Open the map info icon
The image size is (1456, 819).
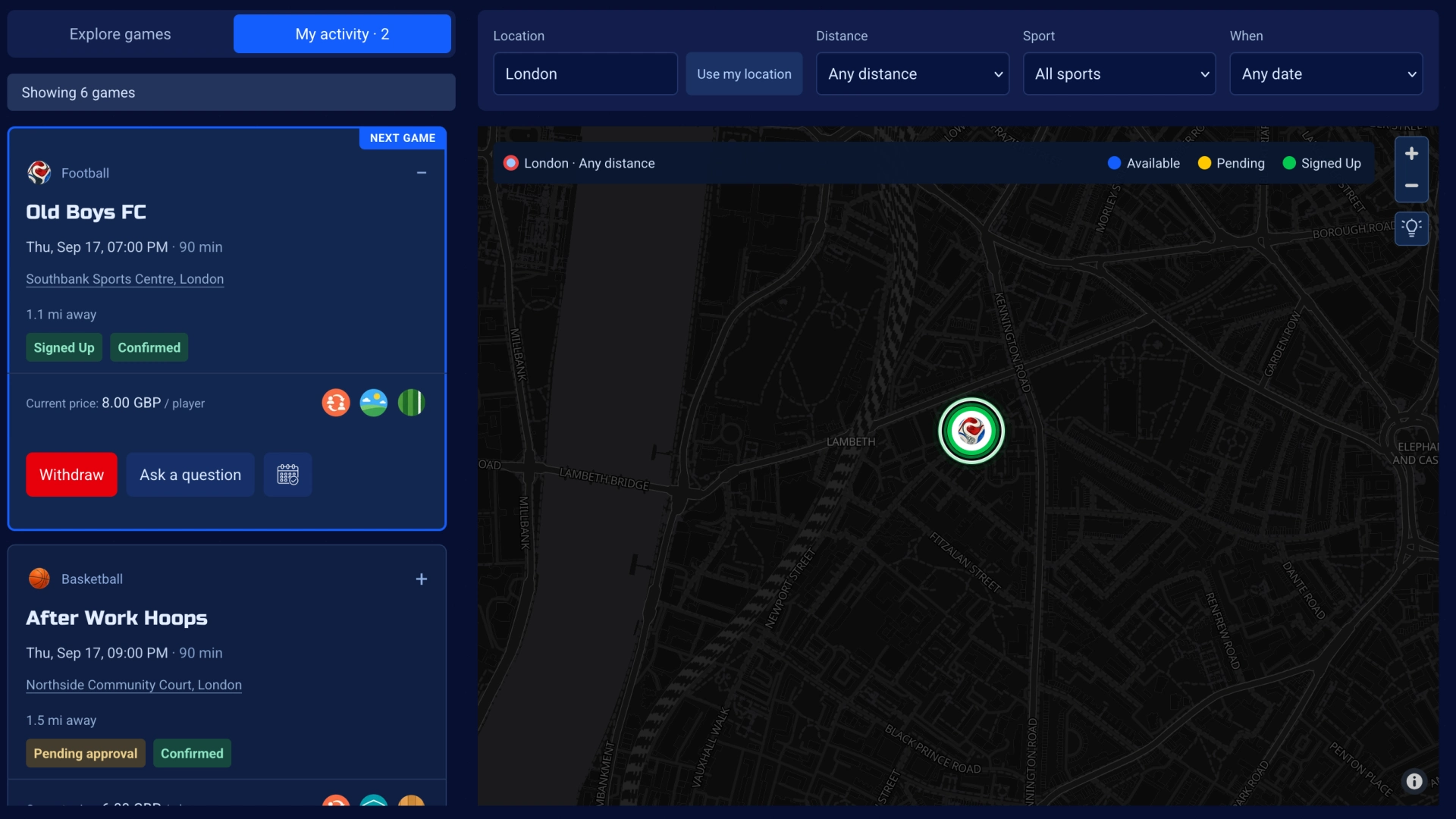[x=1414, y=781]
